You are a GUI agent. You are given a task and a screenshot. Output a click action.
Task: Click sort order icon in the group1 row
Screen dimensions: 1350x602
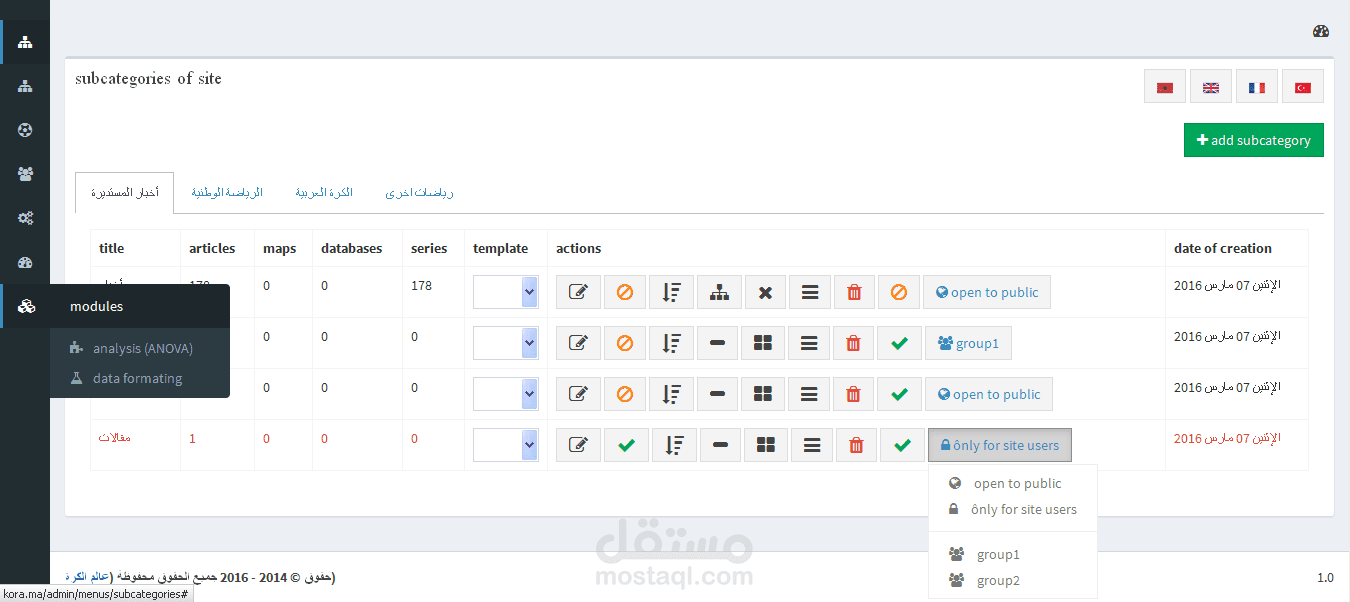671,343
